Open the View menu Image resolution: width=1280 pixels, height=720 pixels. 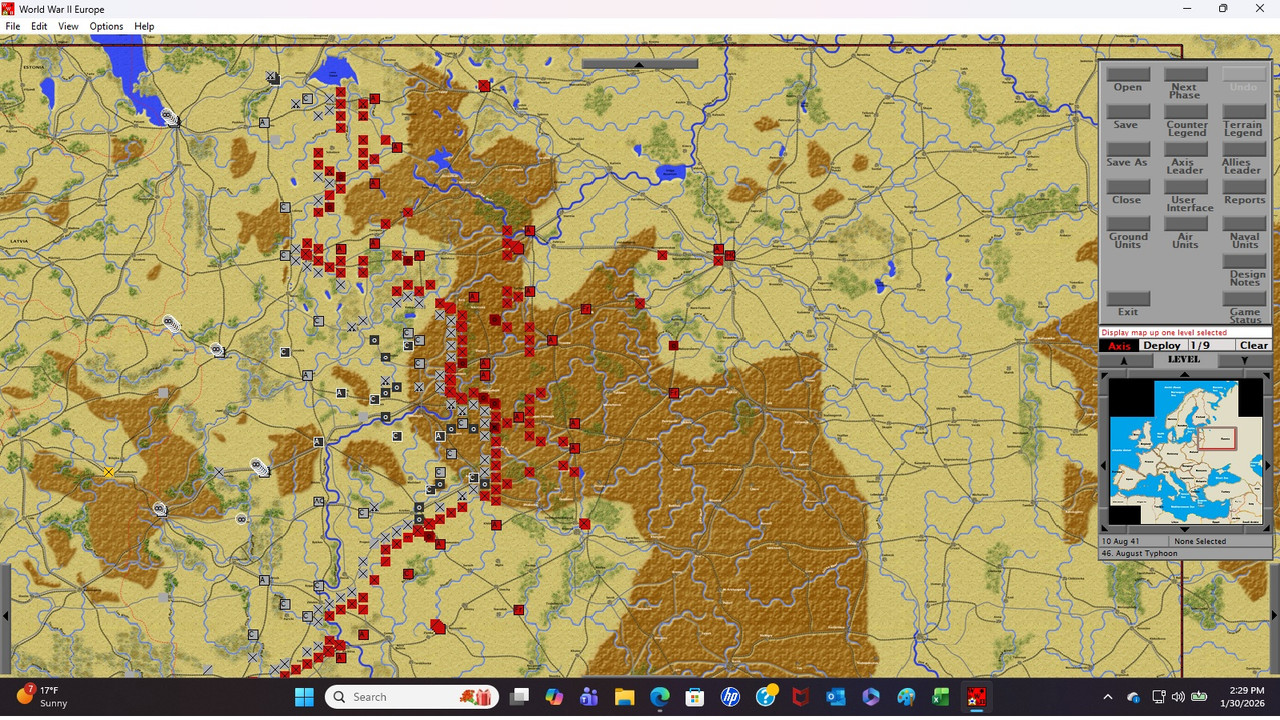[x=68, y=26]
